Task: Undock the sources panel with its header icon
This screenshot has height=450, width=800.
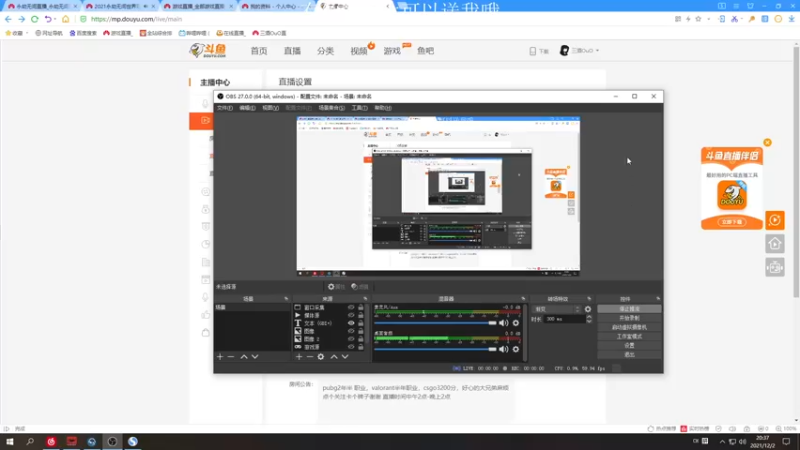Action: (365, 299)
